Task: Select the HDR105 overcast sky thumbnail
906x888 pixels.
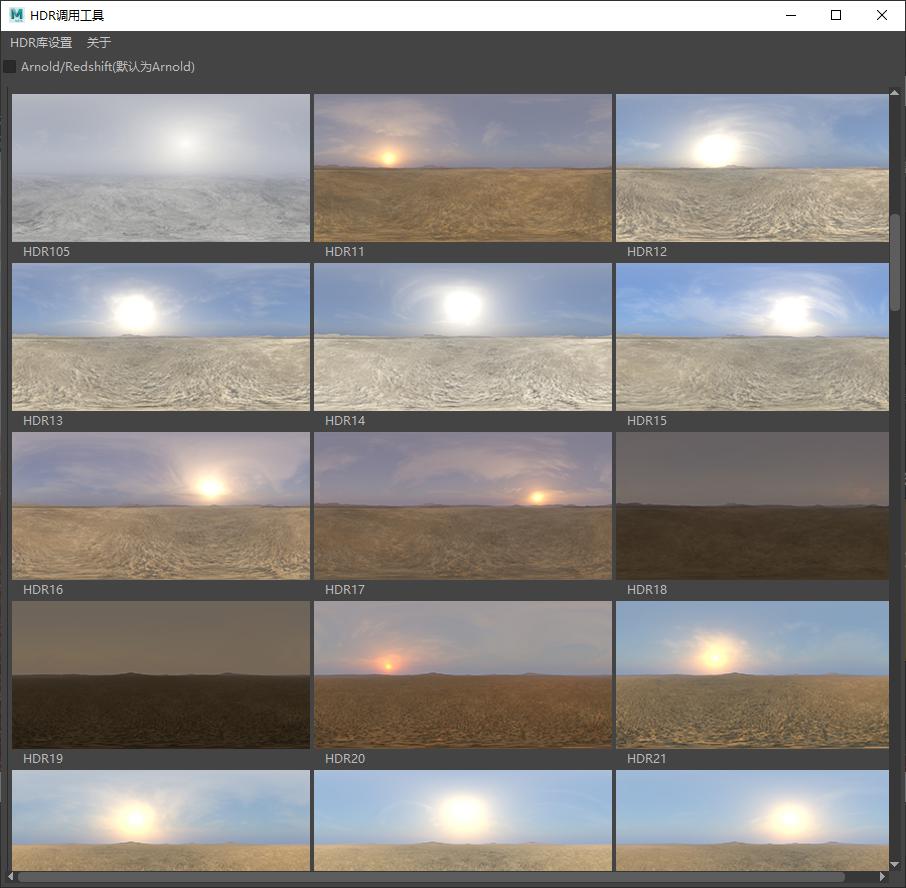Action: coord(161,168)
